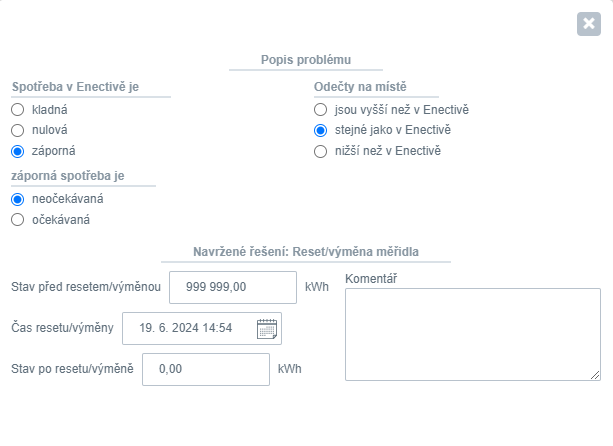Click the 'záporná spotřeba je' label
This screenshot has height=446, width=613.
coord(68,176)
